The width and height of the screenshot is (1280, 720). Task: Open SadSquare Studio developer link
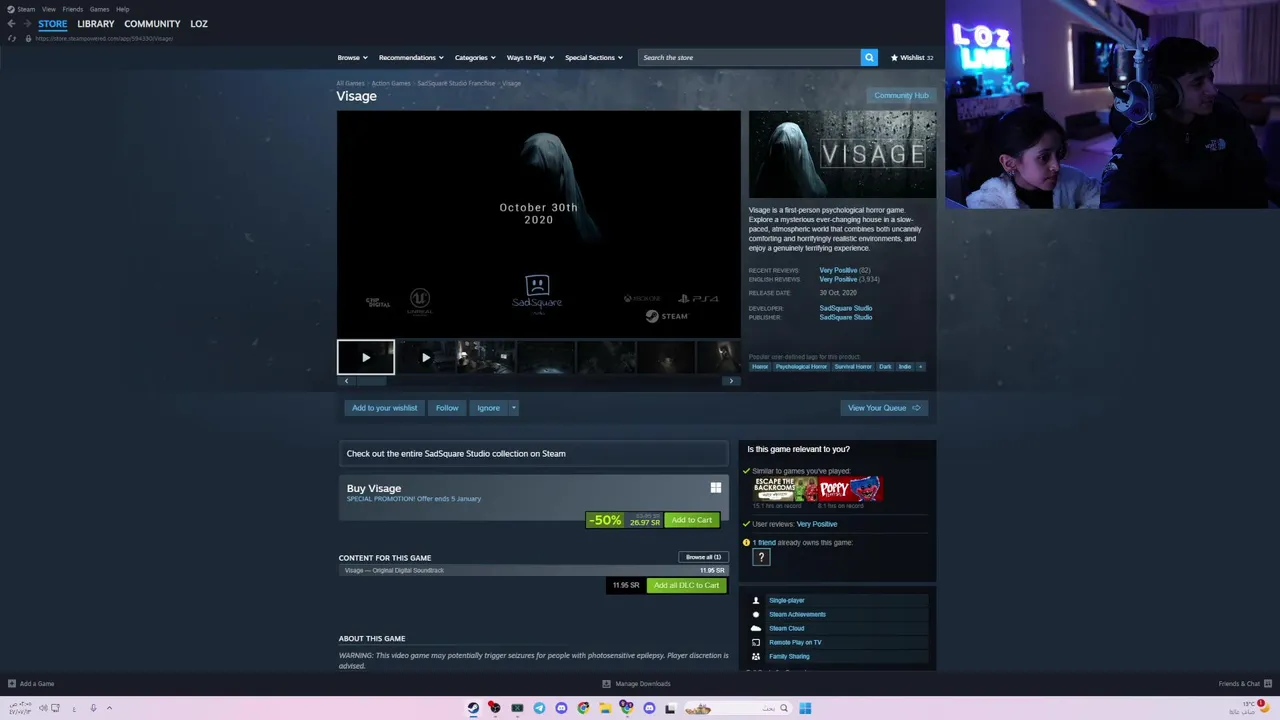coord(846,308)
